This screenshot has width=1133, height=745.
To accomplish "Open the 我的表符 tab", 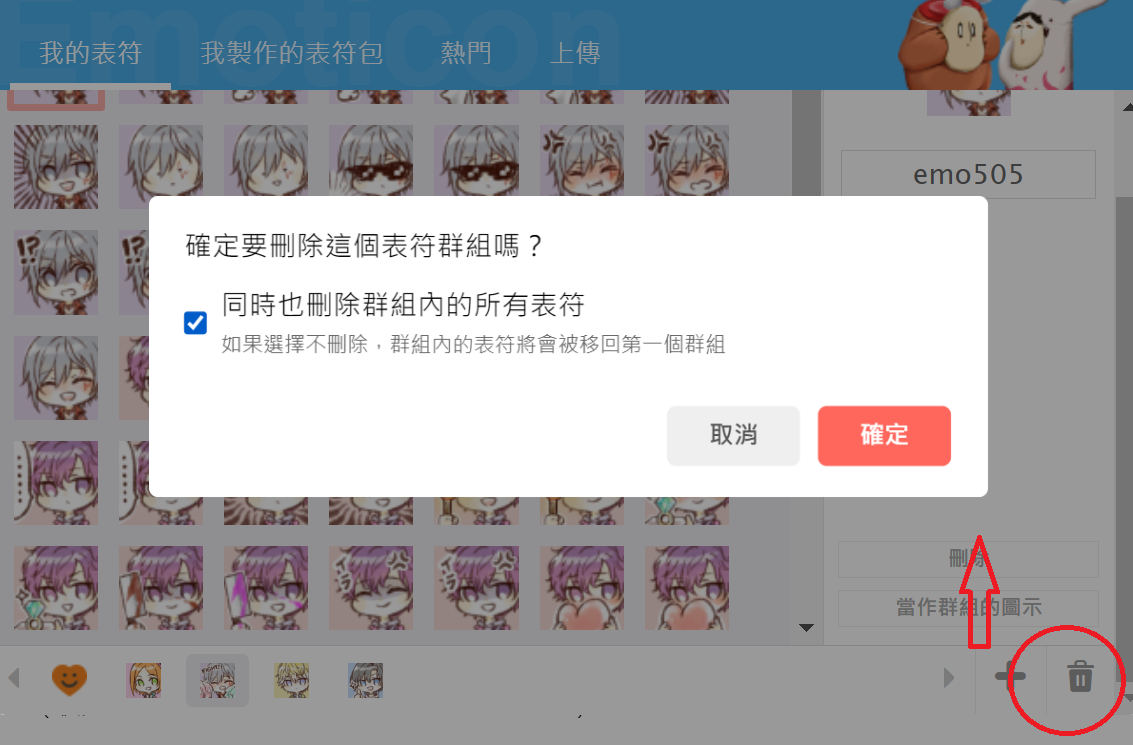I will point(90,53).
